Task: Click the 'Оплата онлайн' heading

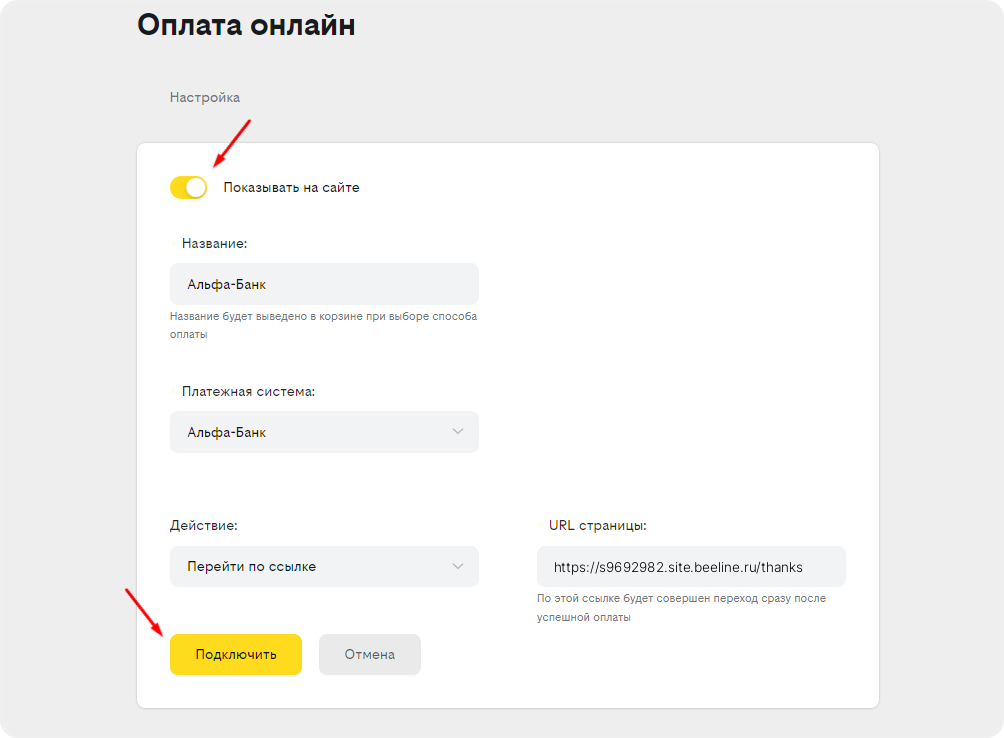Action: pos(246,25)
